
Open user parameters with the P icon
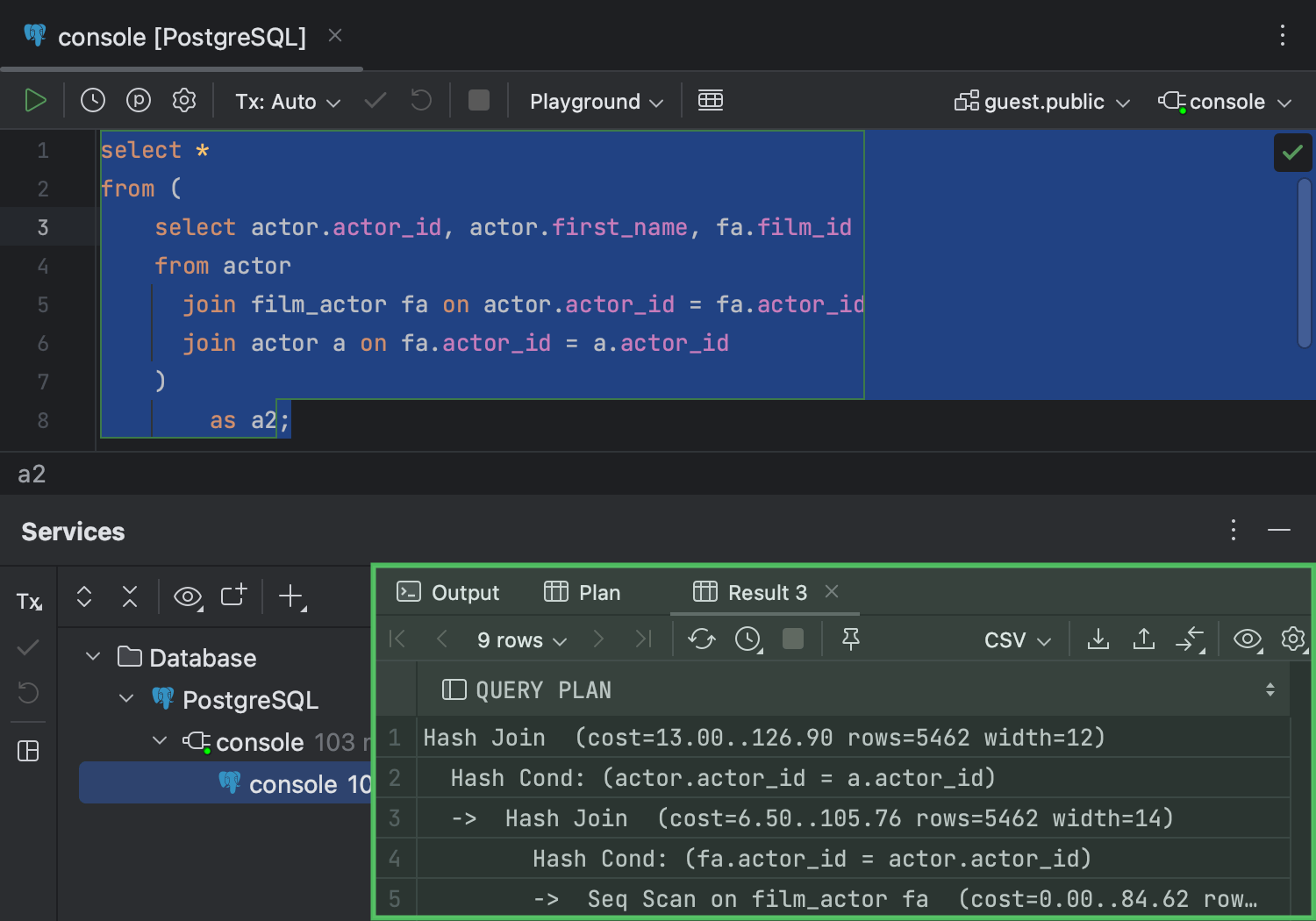[139, 100]
